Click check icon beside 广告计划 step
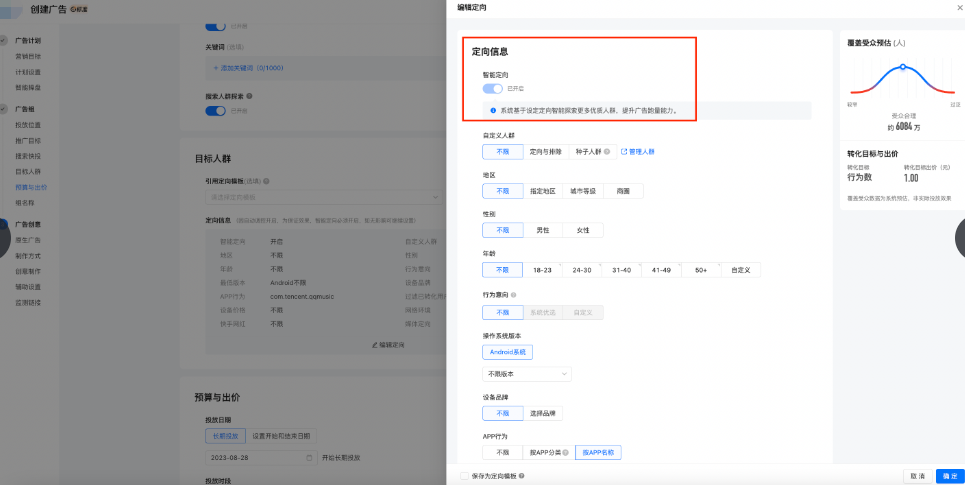Viewport: 965px width, 485px height. coord(4,40)
